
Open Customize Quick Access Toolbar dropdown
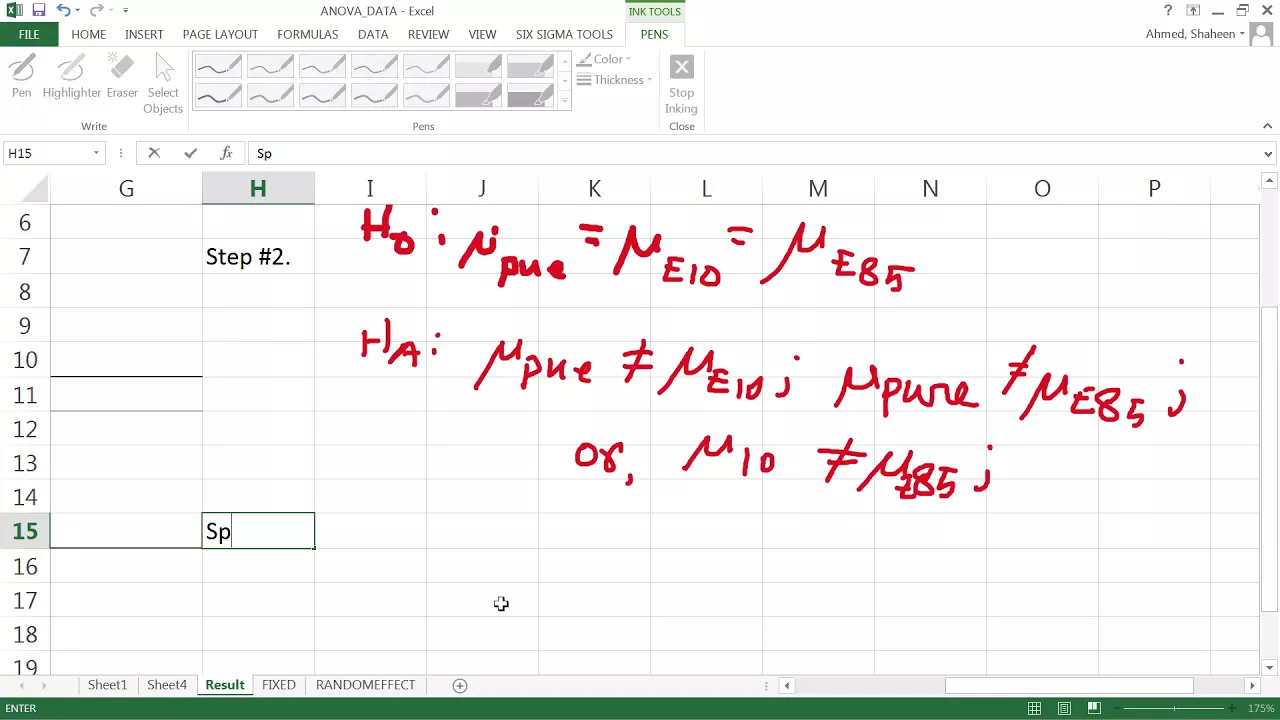point(125,10)
